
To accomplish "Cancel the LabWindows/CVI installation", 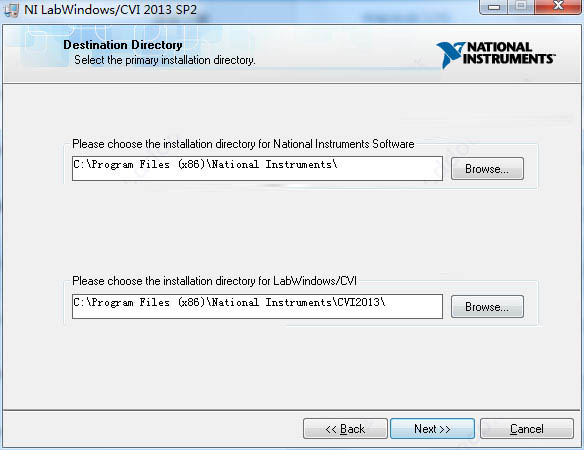I will click(x=527, y=429).
